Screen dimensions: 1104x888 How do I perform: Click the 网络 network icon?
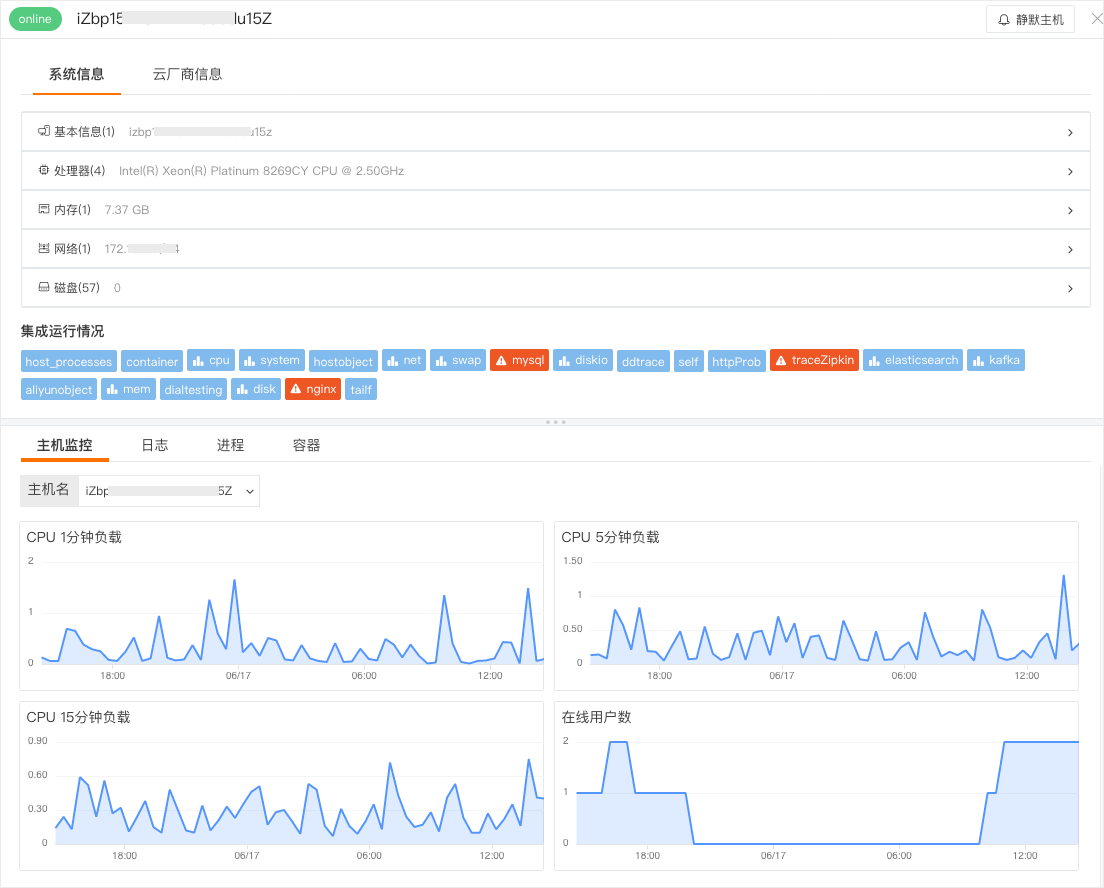click(44, 248)
